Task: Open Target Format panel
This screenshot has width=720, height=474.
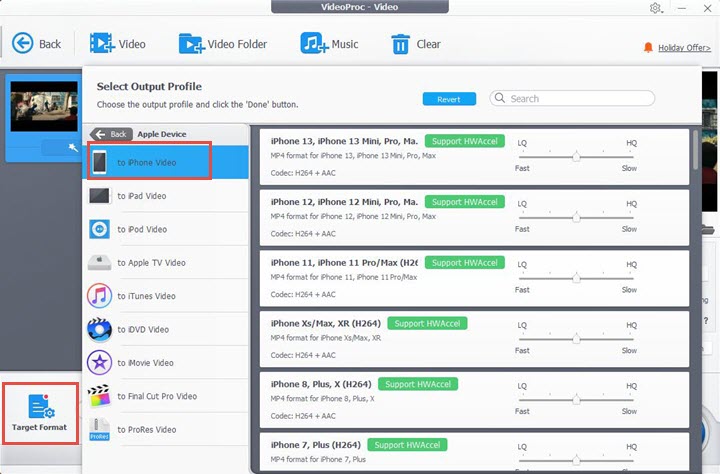Action: pos(40,413)
